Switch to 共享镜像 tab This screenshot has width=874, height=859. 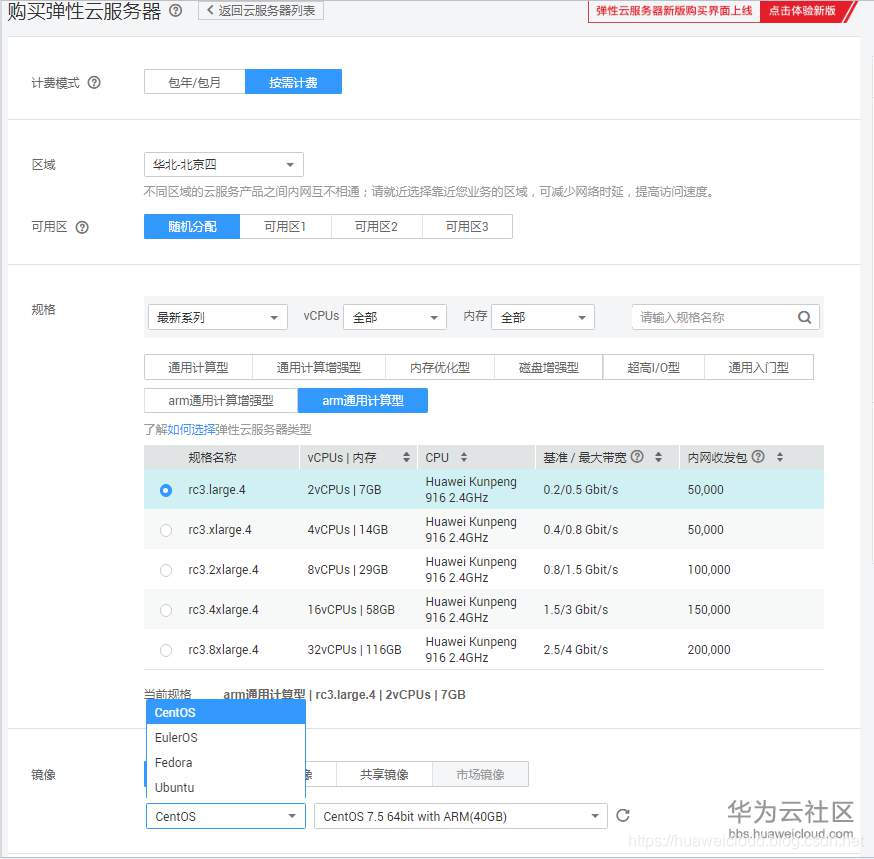coord(384,774)
